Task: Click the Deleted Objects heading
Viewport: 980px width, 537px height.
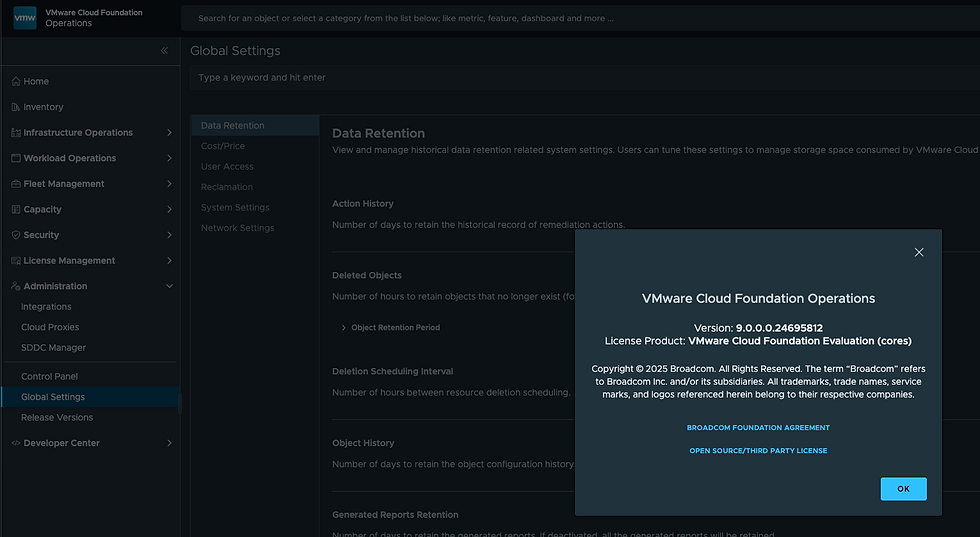Action: (367, 275)
